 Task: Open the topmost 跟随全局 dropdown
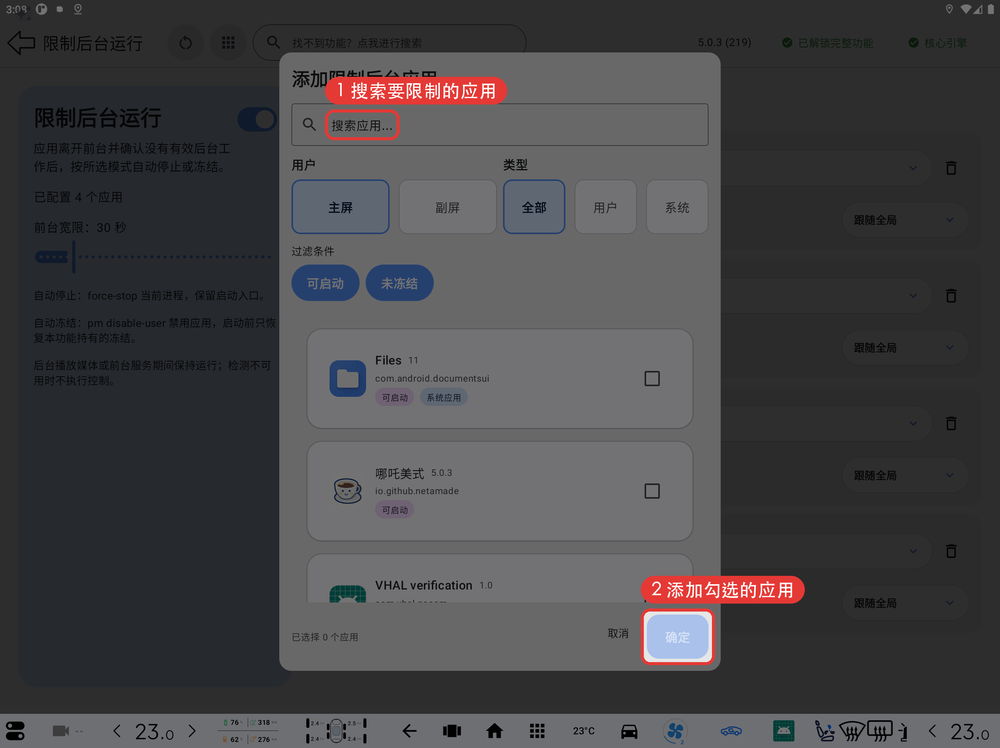click(x=905, y=220)
